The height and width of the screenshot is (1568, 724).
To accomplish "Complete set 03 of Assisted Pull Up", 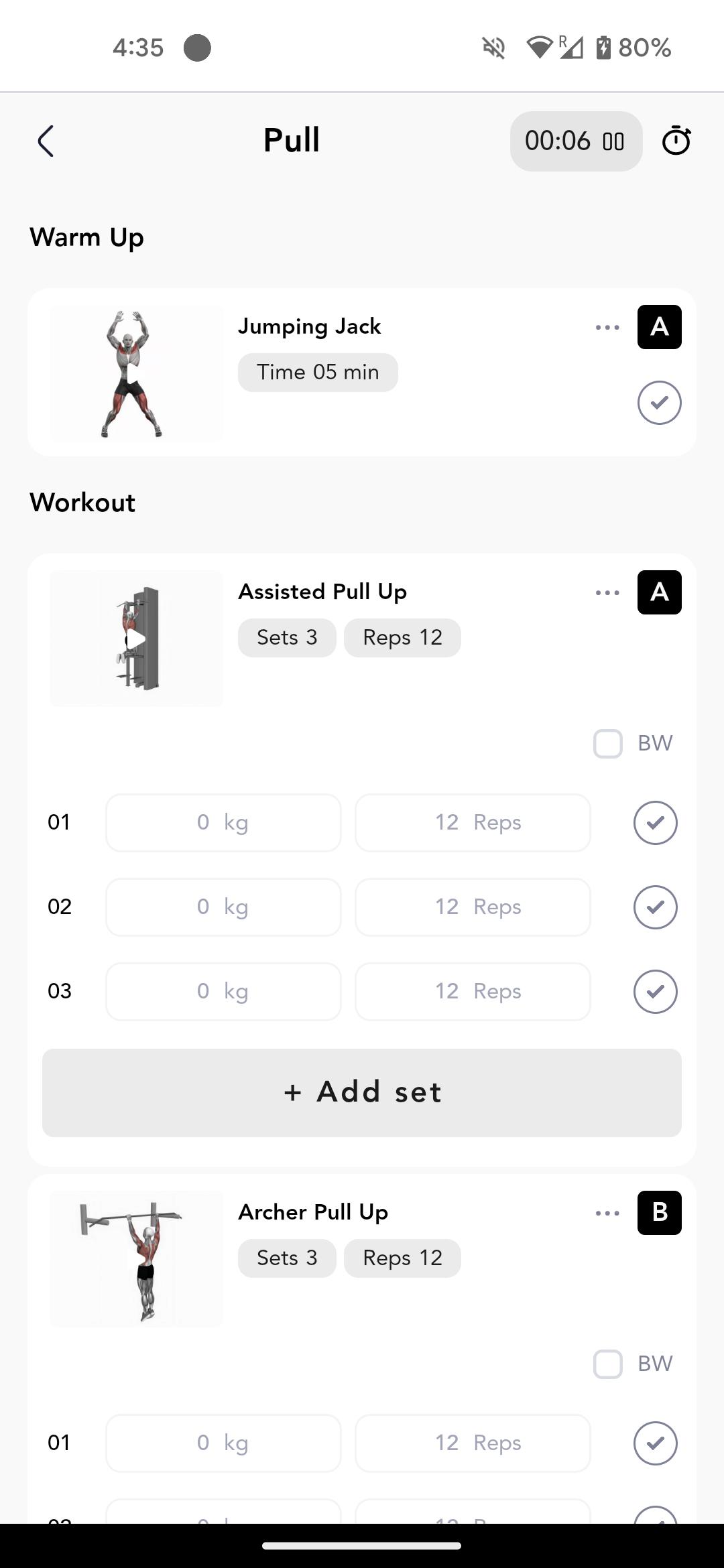I will (x=656, y=992).
